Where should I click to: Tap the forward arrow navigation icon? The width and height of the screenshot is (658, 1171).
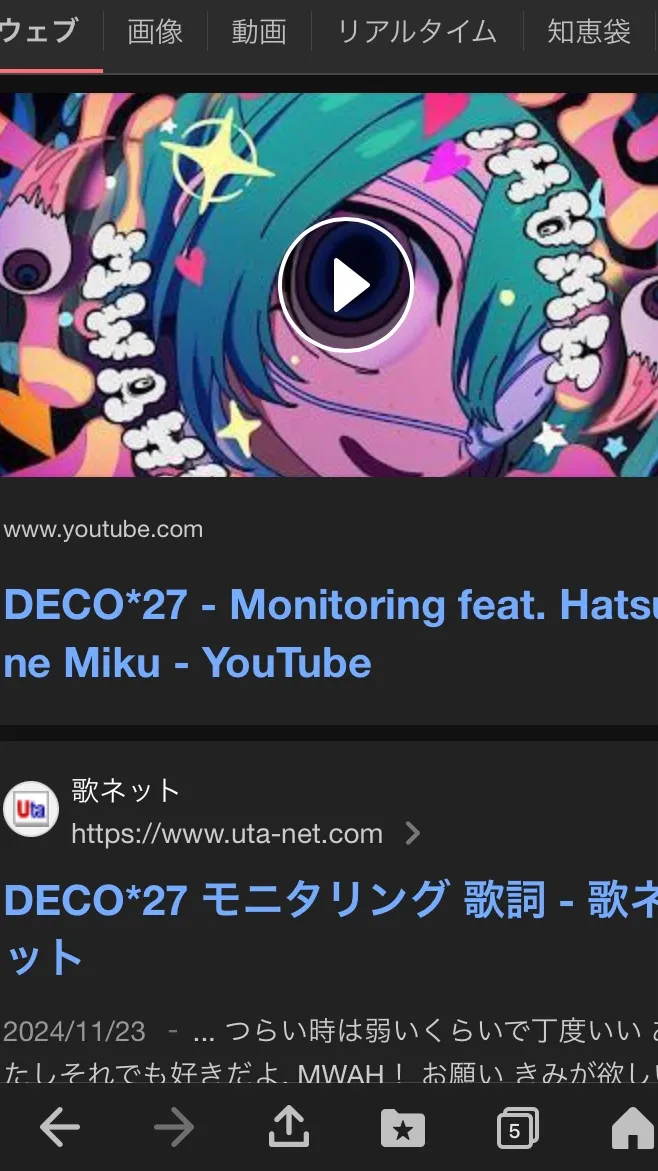point(174,1127)
